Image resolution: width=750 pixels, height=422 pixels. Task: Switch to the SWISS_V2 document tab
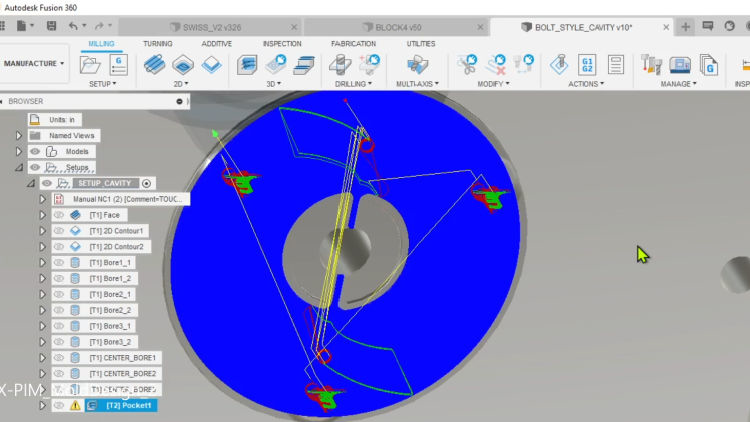210,27
